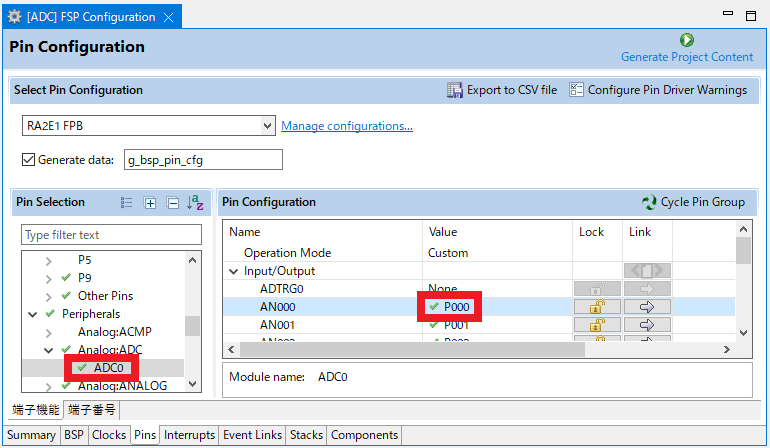Maximize the editor view
The image size is (770, 448).
750,16
